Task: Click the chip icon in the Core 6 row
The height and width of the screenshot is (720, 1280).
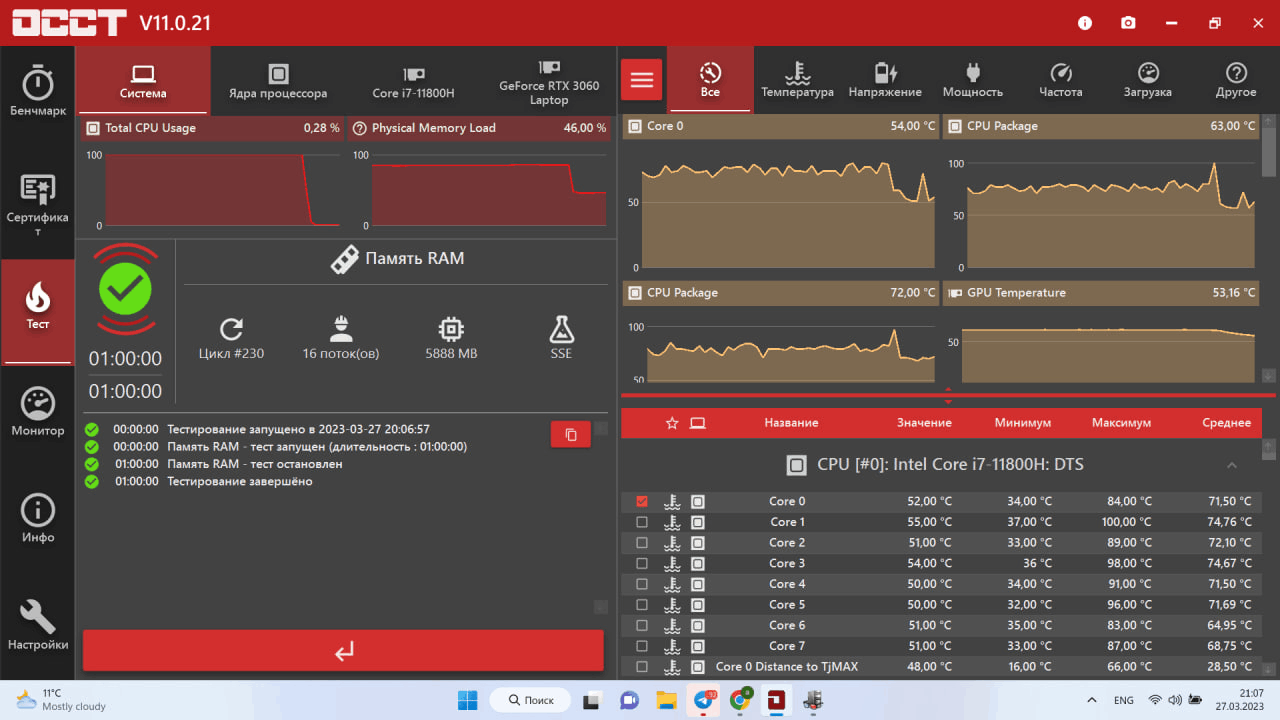Action: (698, 625)
